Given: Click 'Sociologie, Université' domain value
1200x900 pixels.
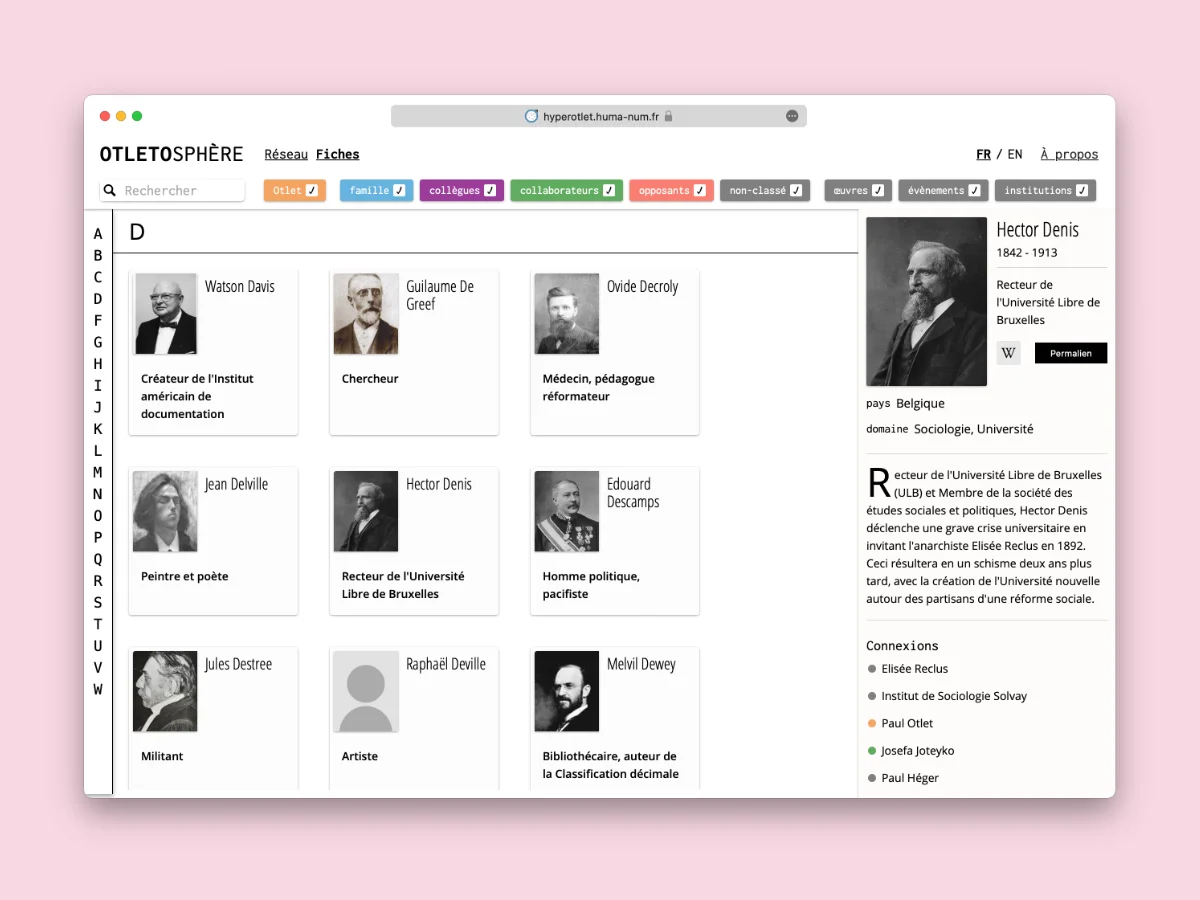Looking at the screenshot, I should pos(974,429).
